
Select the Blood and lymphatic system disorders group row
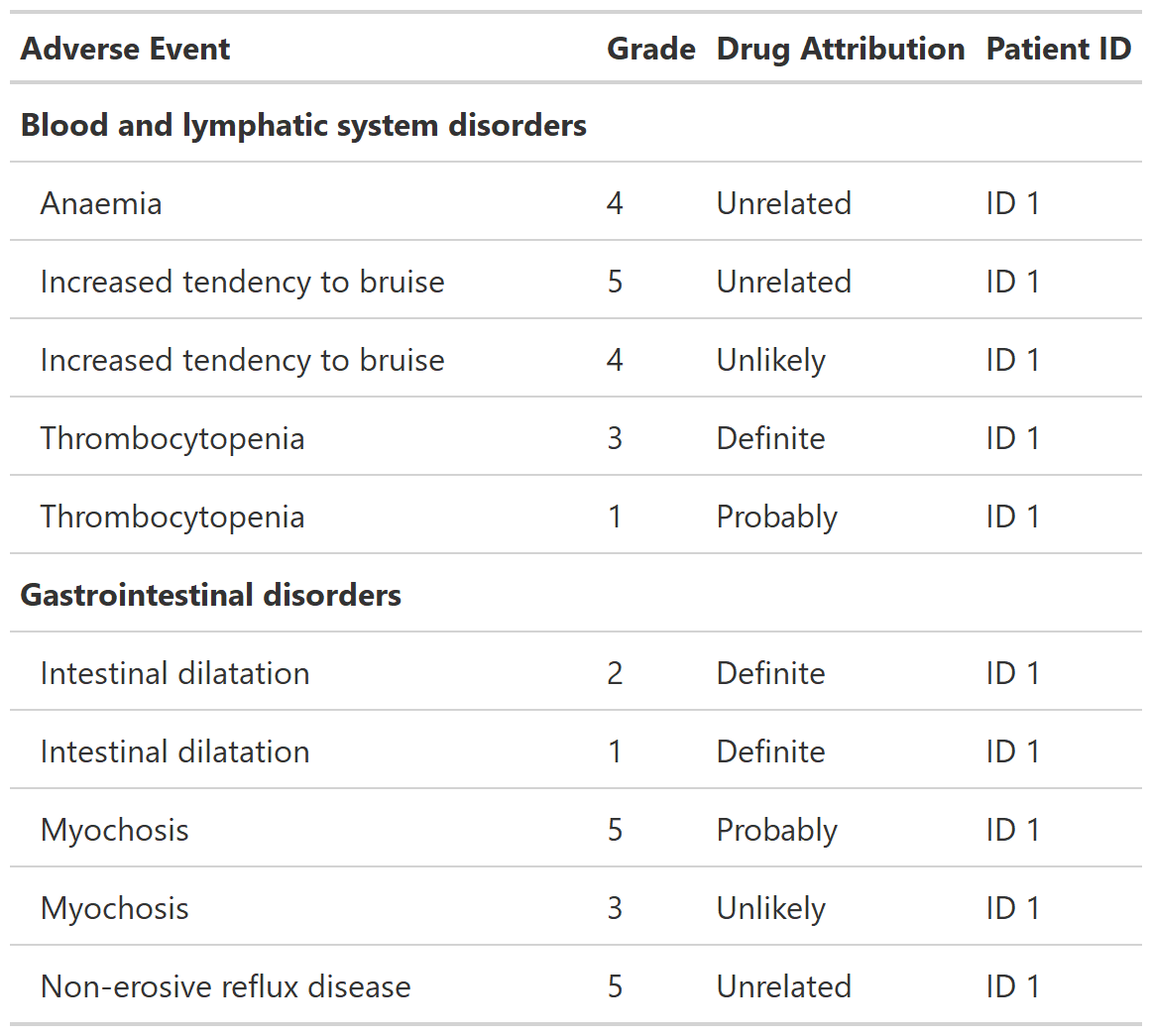click(303, 126)
